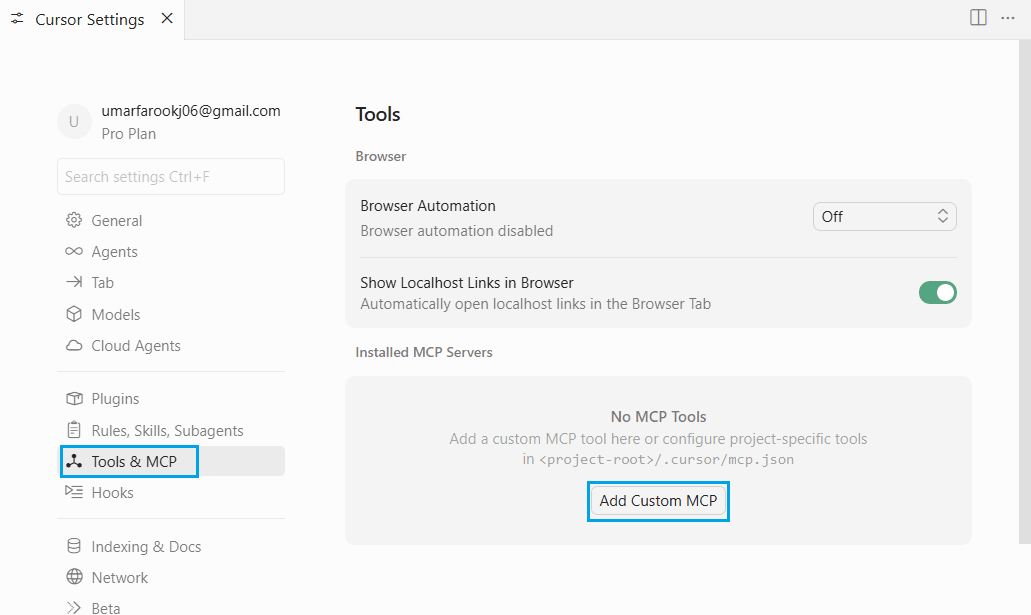The width and height of the screenshot is (1031, 615).
Task: Click the user avatar circle
Action: [x=74, y=121]
